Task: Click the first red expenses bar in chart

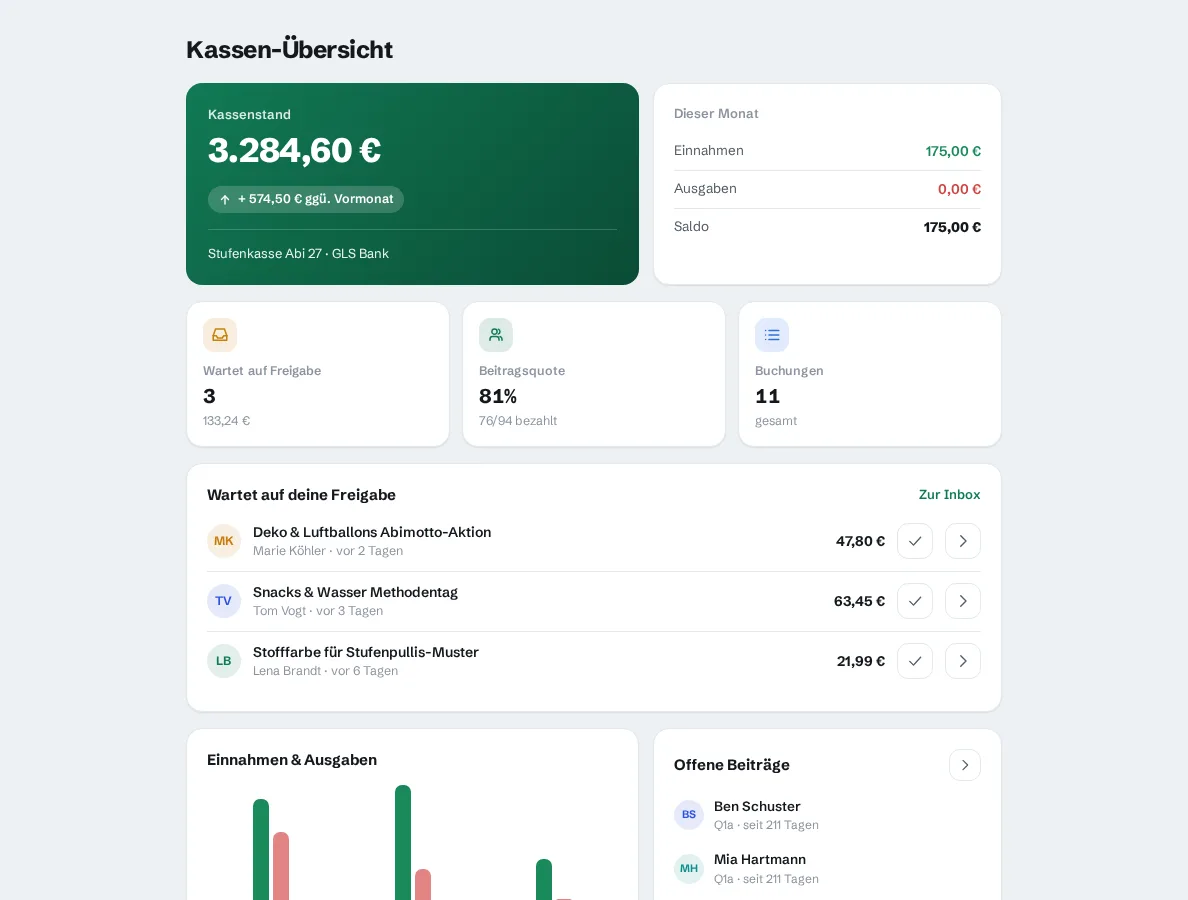Action: click(281, 866)
